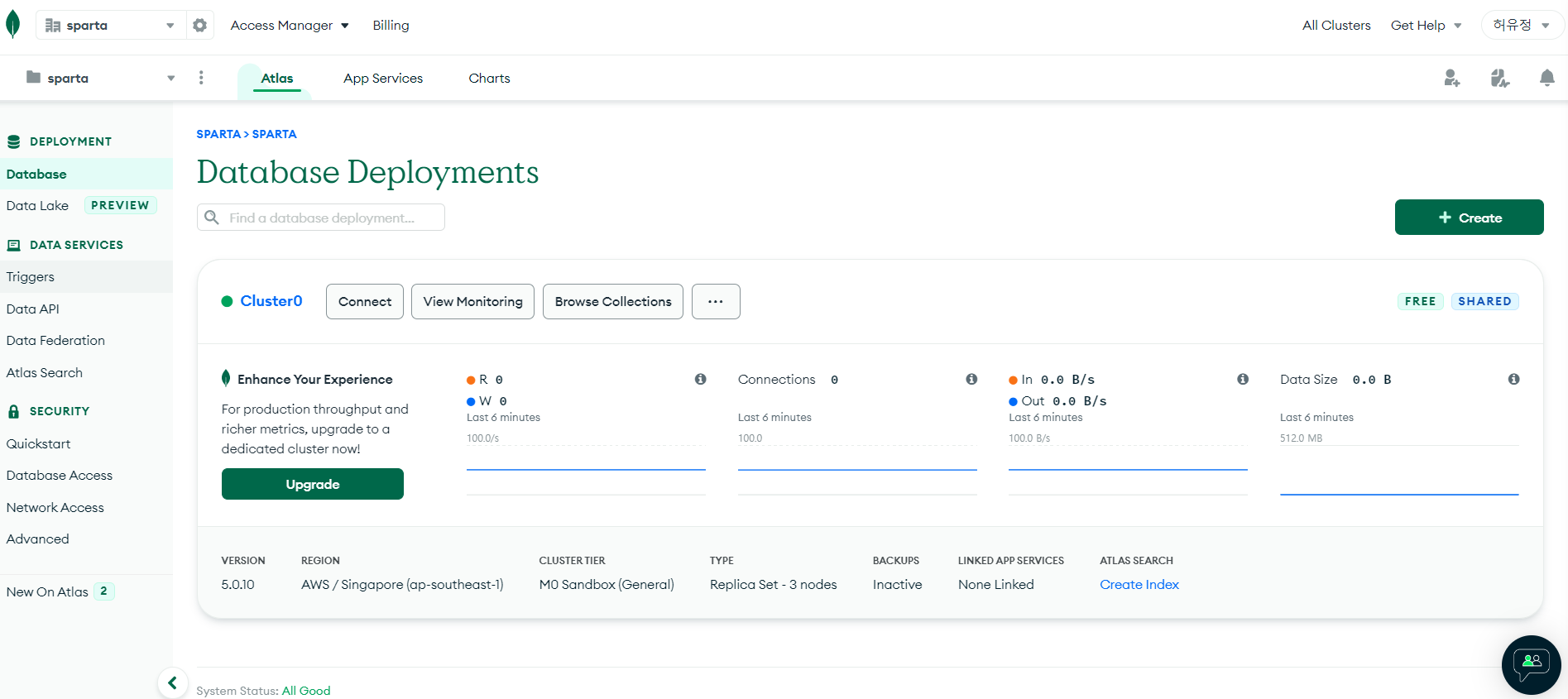The image size is (1568, 699).
Task: Expand the sparta project dropdown
Action: [x=99, y=78]
